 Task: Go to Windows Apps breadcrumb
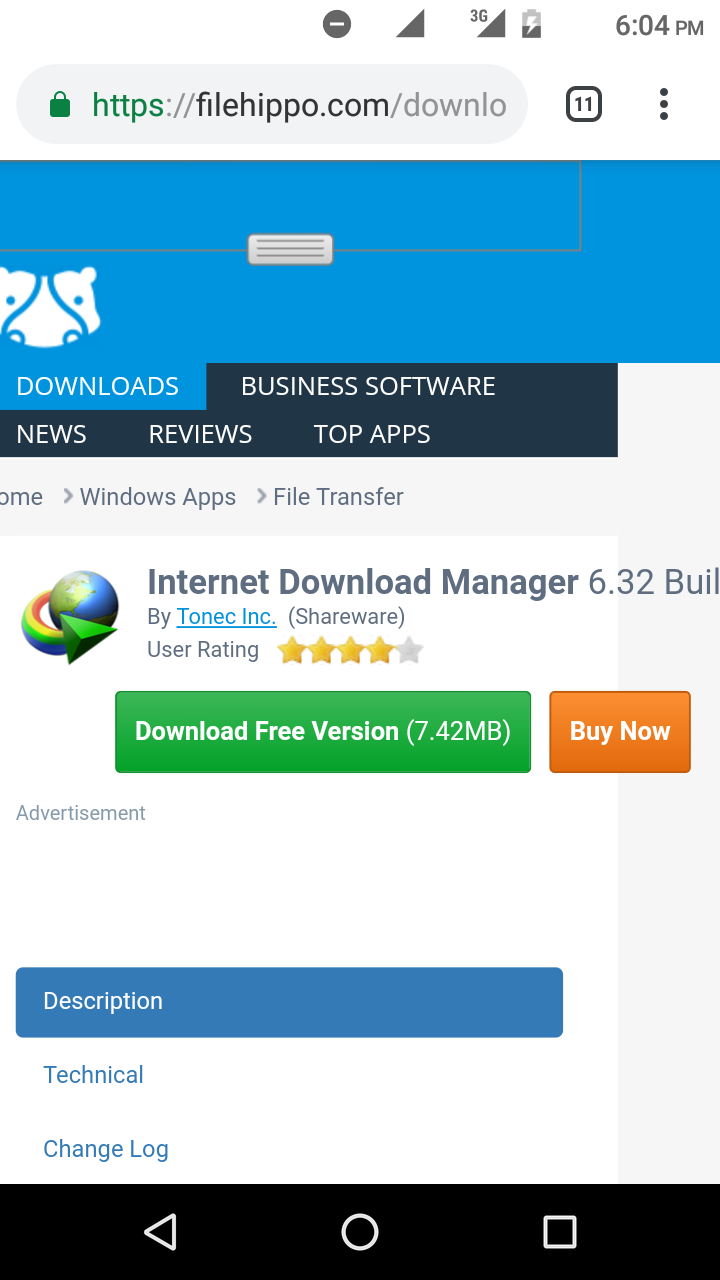(158, 497)
